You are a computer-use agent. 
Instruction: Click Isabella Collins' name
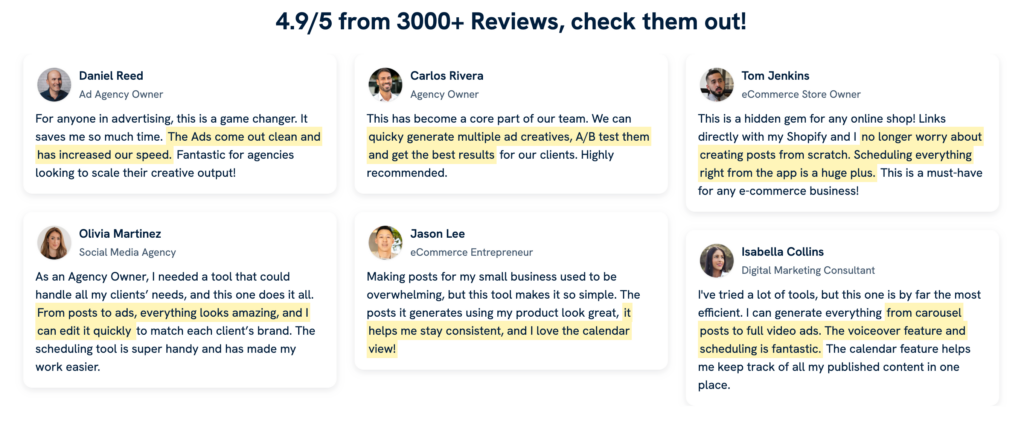pos(783,252)
